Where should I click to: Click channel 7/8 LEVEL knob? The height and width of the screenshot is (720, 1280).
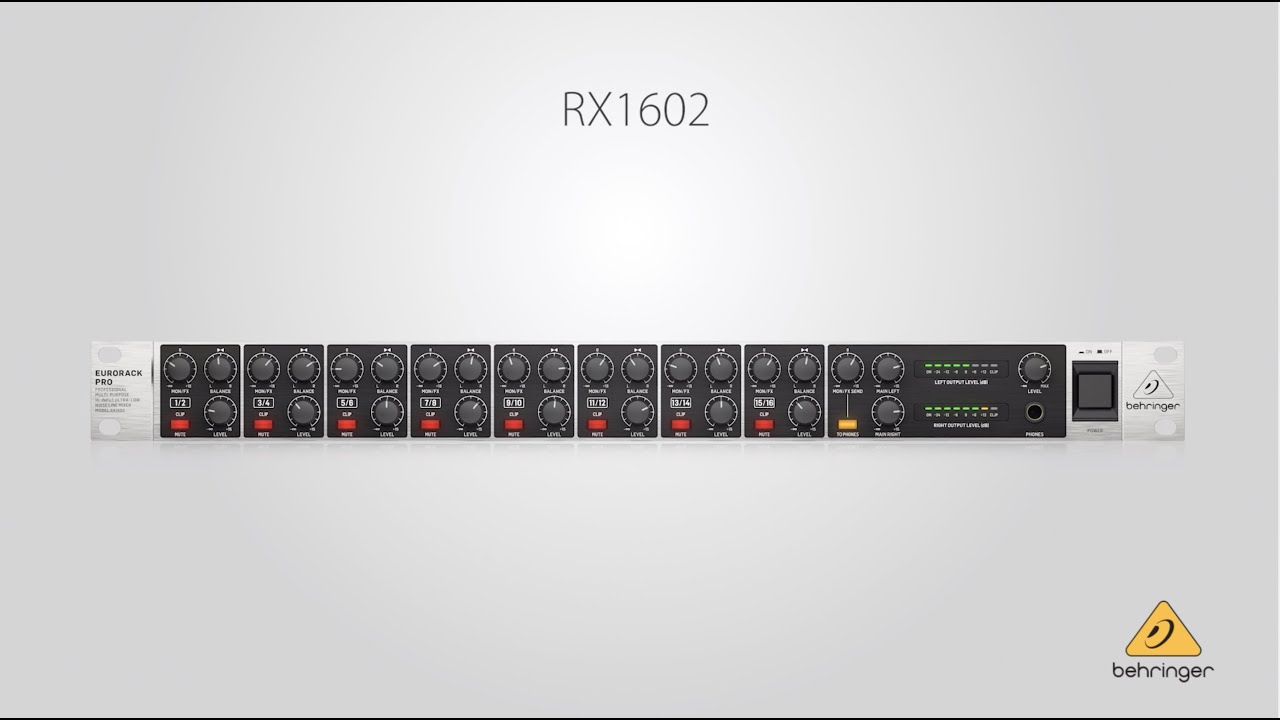tap(470, 412)
